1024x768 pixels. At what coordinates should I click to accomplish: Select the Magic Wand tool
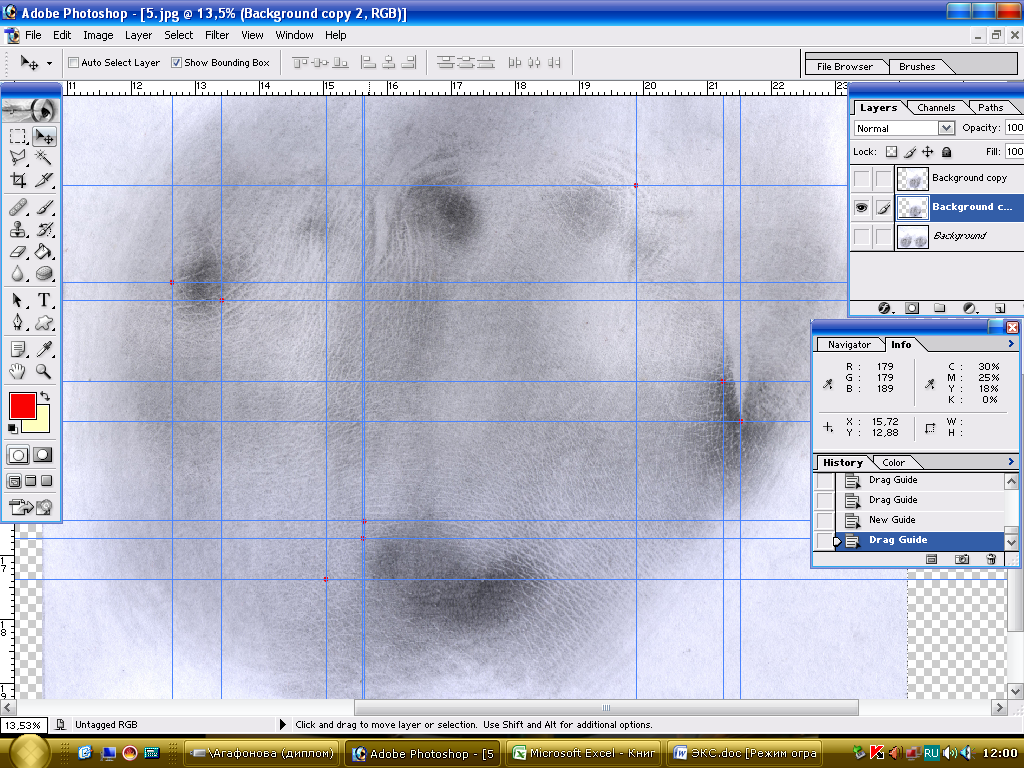(44, 157)
